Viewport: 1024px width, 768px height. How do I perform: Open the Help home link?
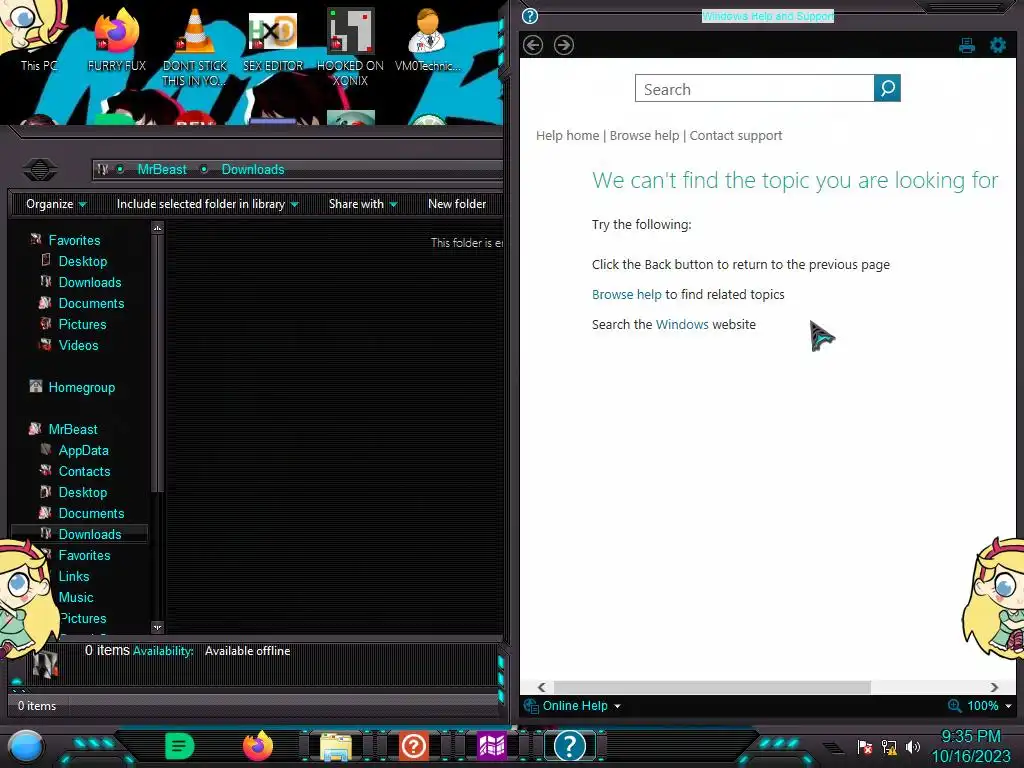[568, 135]
